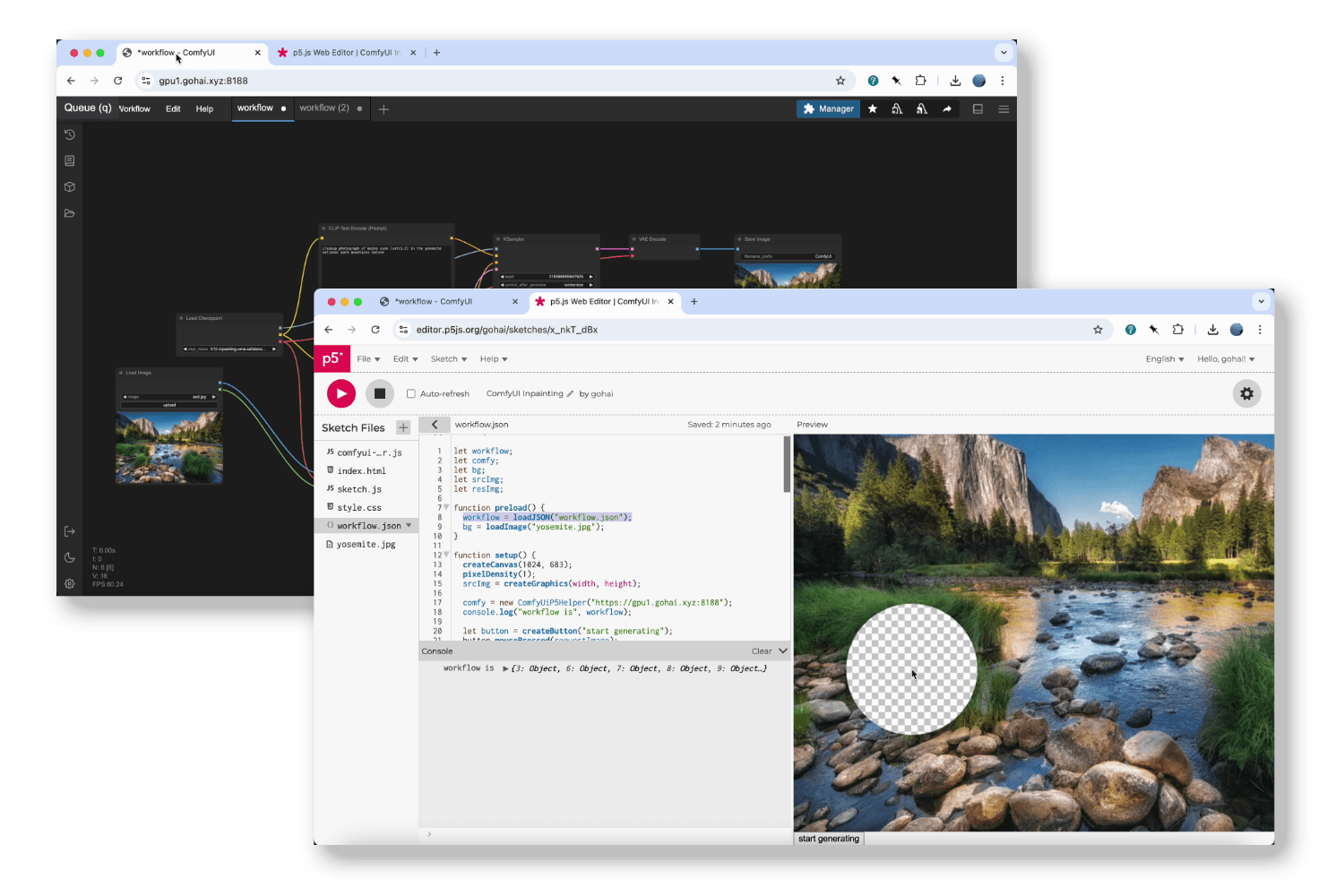Open the workflows browser folder icon in sidebar
The height and width of the screenshot is (896, 1344).
click(70, 213)
